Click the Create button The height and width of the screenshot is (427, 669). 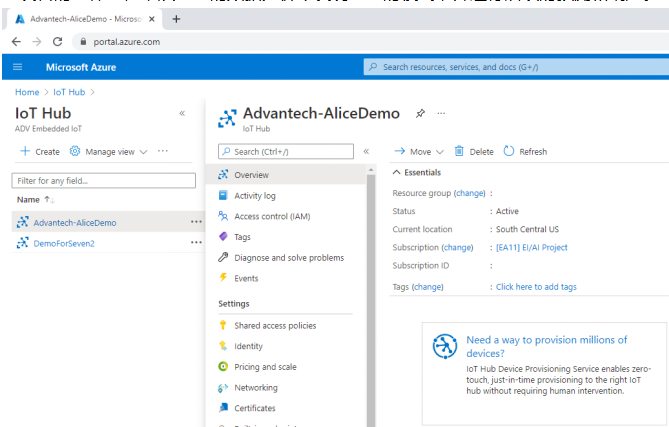pos(40,151)
